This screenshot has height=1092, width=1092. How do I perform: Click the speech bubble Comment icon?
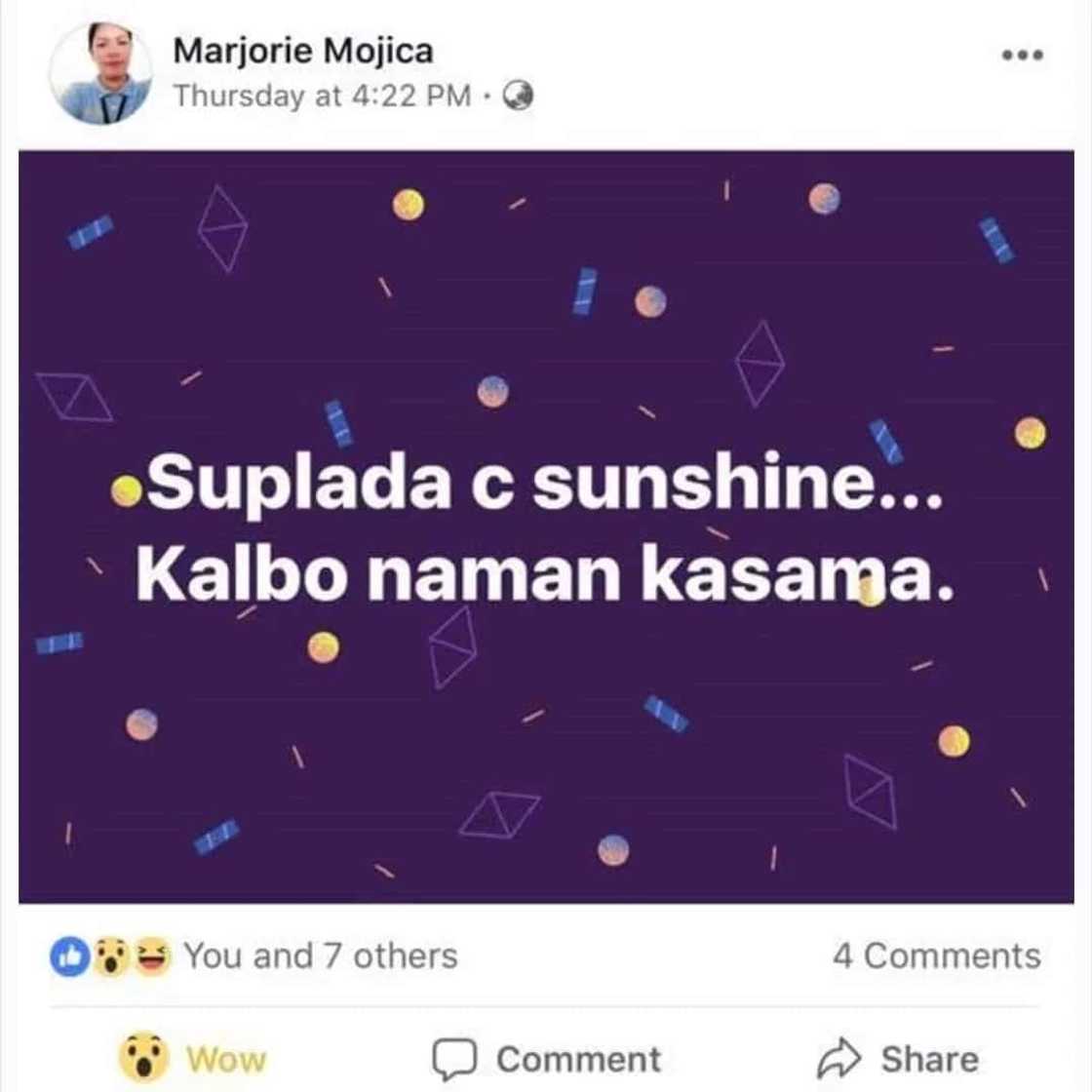click(x=454, y=1058)
